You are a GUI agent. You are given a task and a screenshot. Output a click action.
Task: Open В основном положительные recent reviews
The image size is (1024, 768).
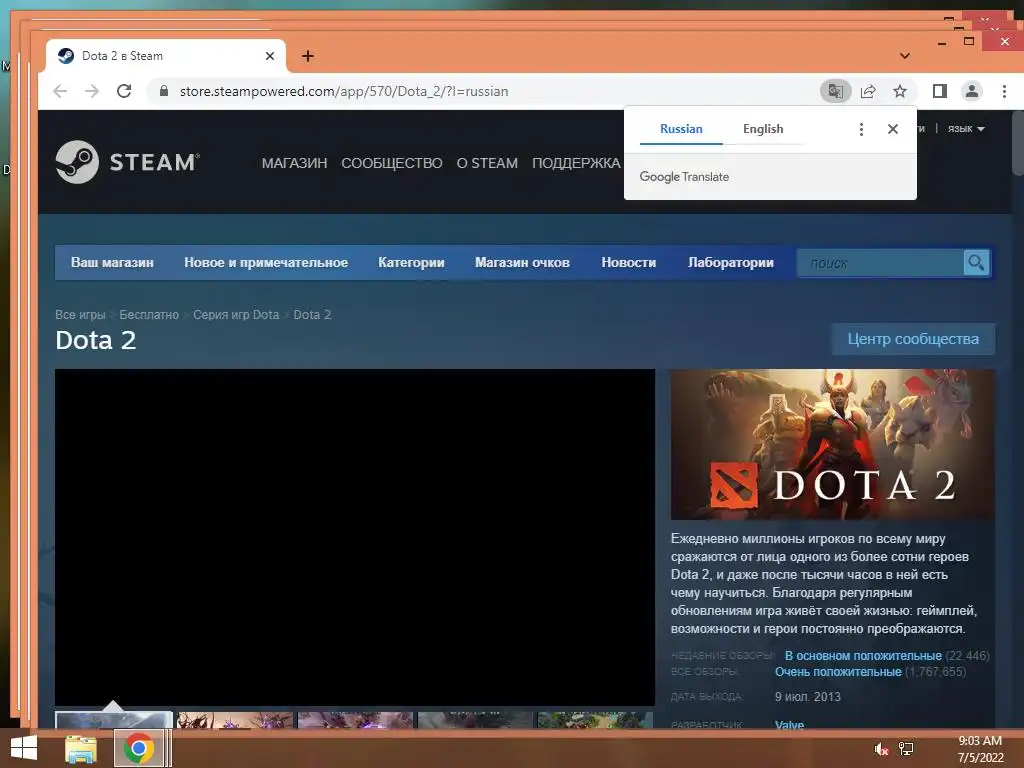coord(863,656)
